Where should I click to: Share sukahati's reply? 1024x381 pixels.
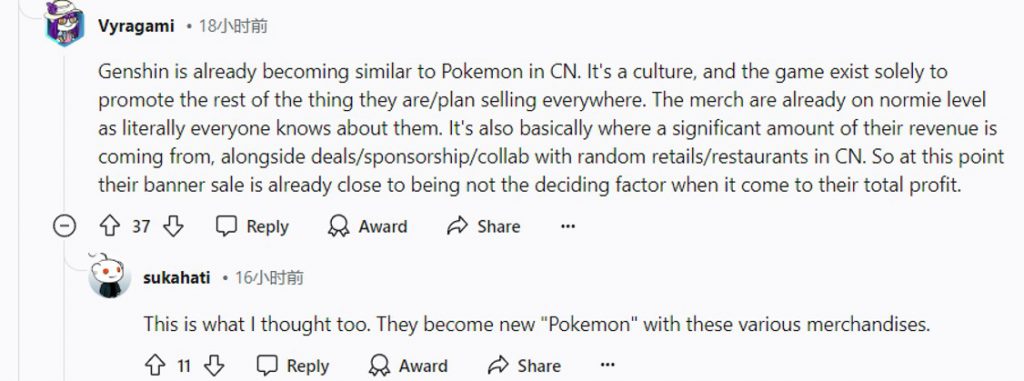click(524, 365)
